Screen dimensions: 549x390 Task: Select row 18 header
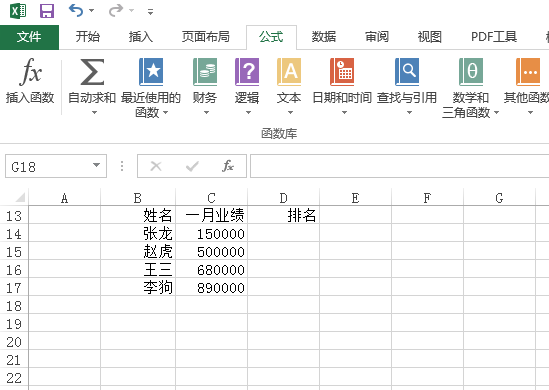click(14, 306)
